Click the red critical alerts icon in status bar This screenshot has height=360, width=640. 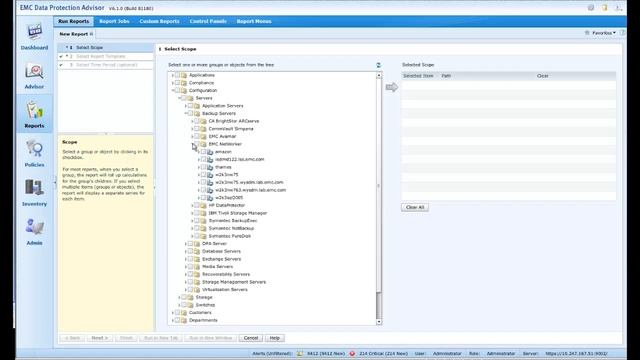click(x=352, y=353)
